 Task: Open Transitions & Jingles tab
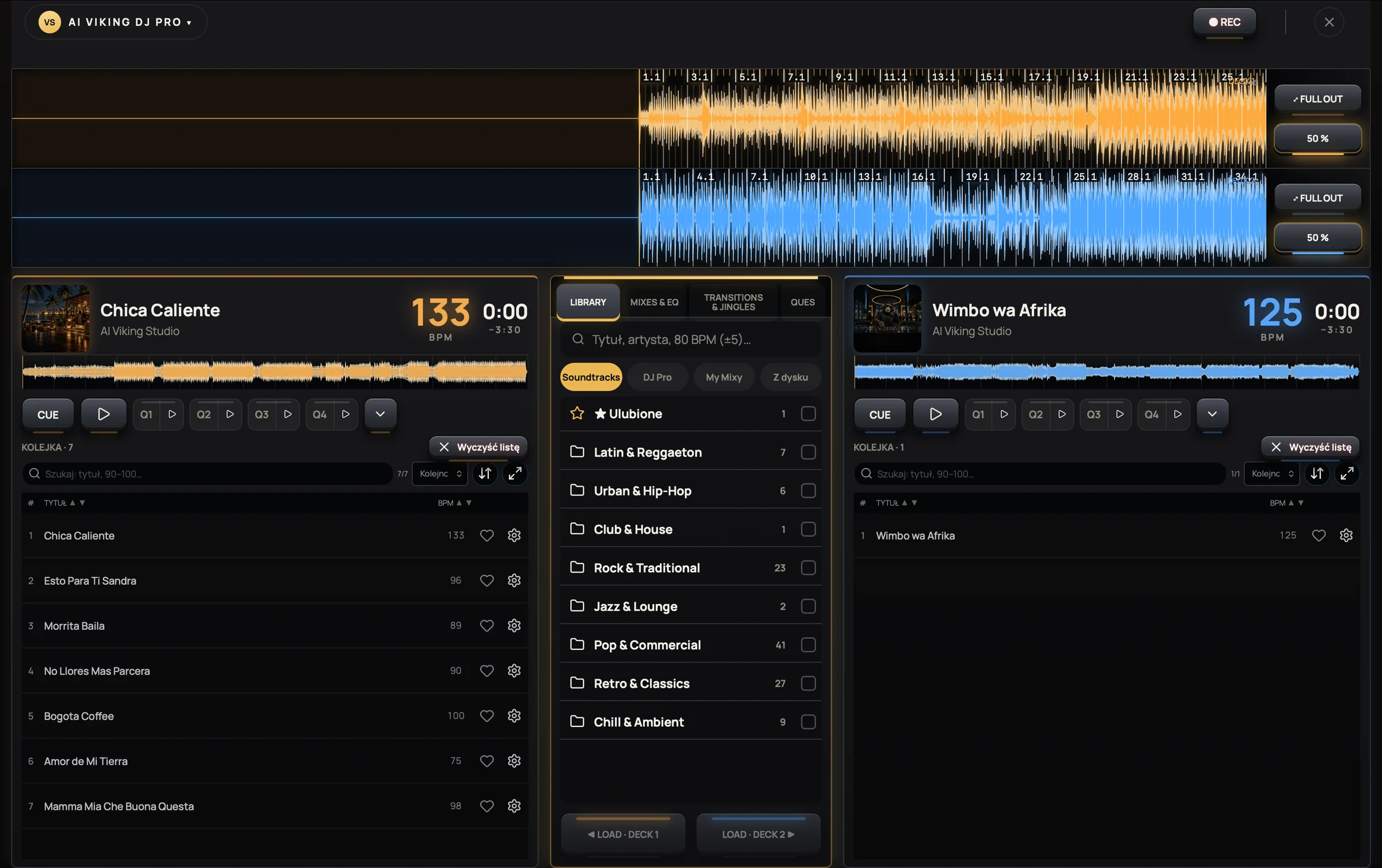[733, 302]
